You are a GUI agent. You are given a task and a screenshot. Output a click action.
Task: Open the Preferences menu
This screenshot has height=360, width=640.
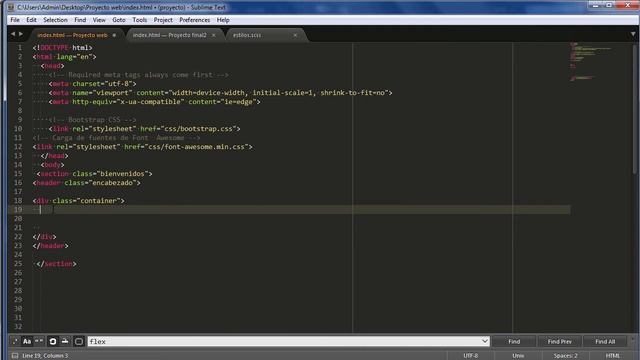coord(194,20)
